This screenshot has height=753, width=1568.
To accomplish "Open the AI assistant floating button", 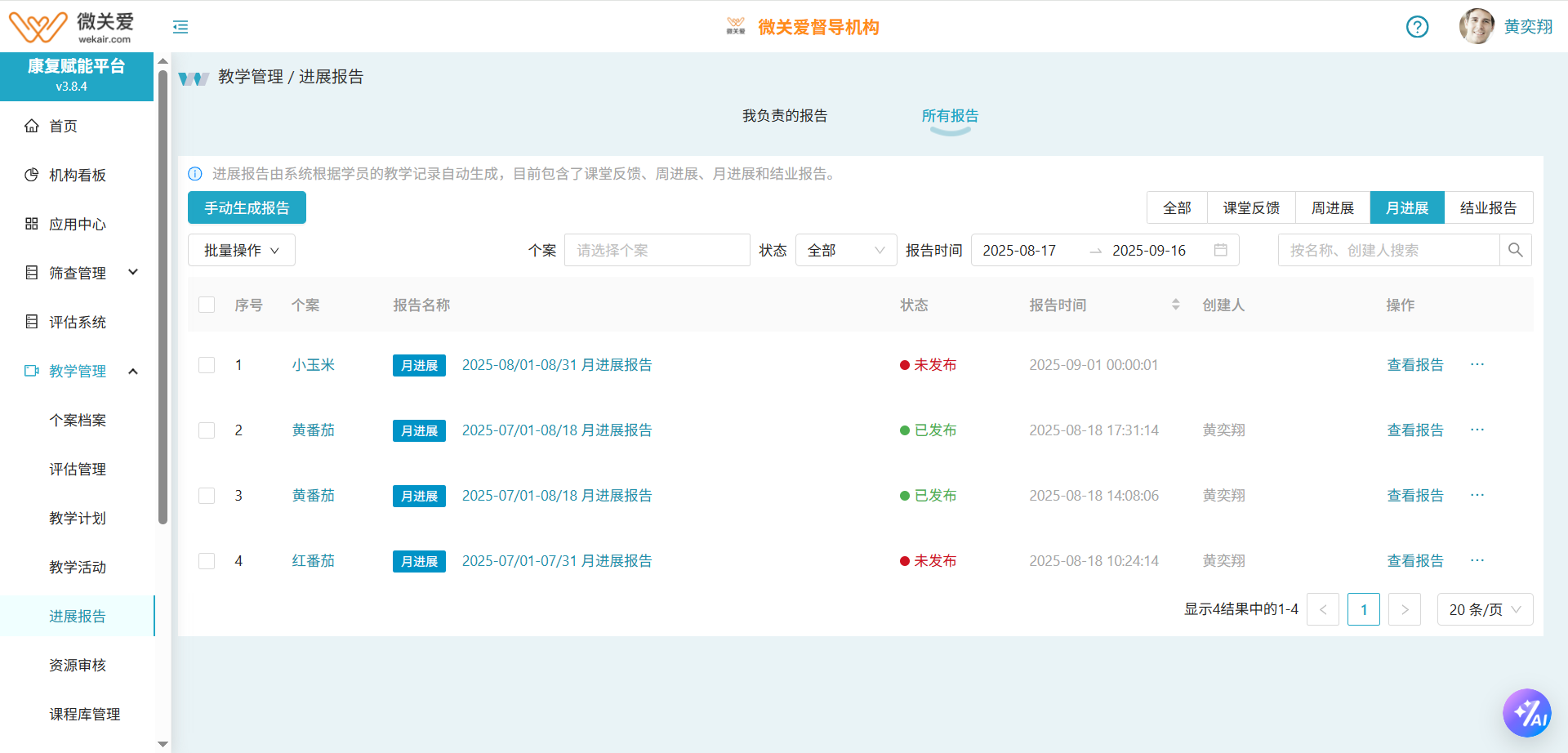I will (1526, 713).
